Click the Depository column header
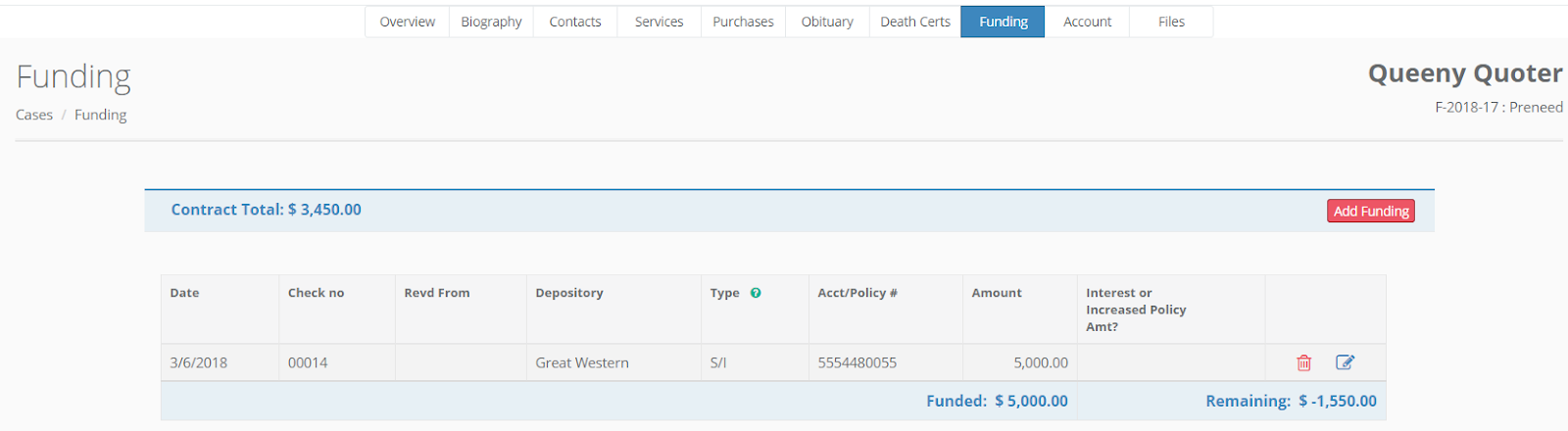1568x431 pixels. pos(569,293)
